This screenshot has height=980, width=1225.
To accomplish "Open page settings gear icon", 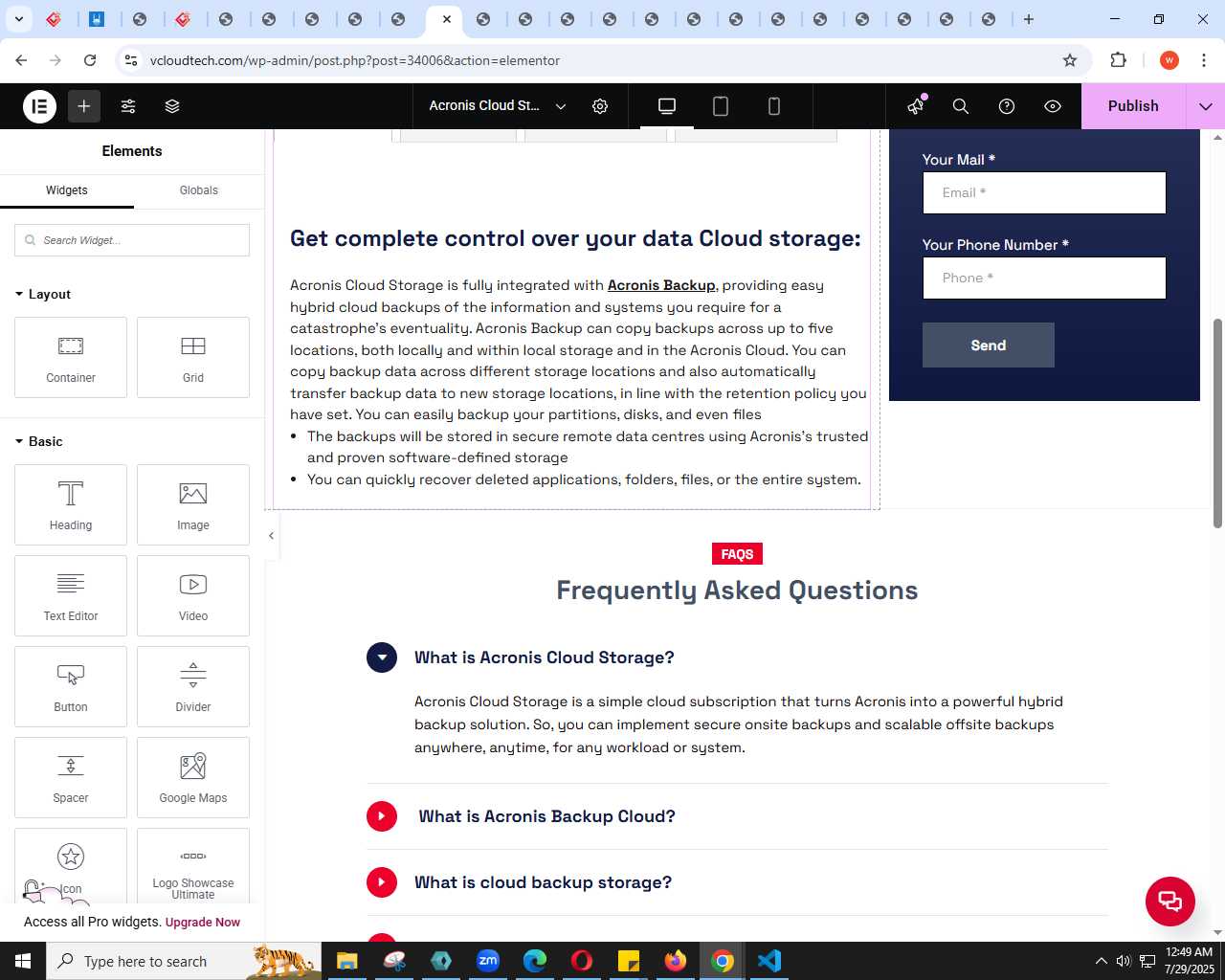I will 600,106.
